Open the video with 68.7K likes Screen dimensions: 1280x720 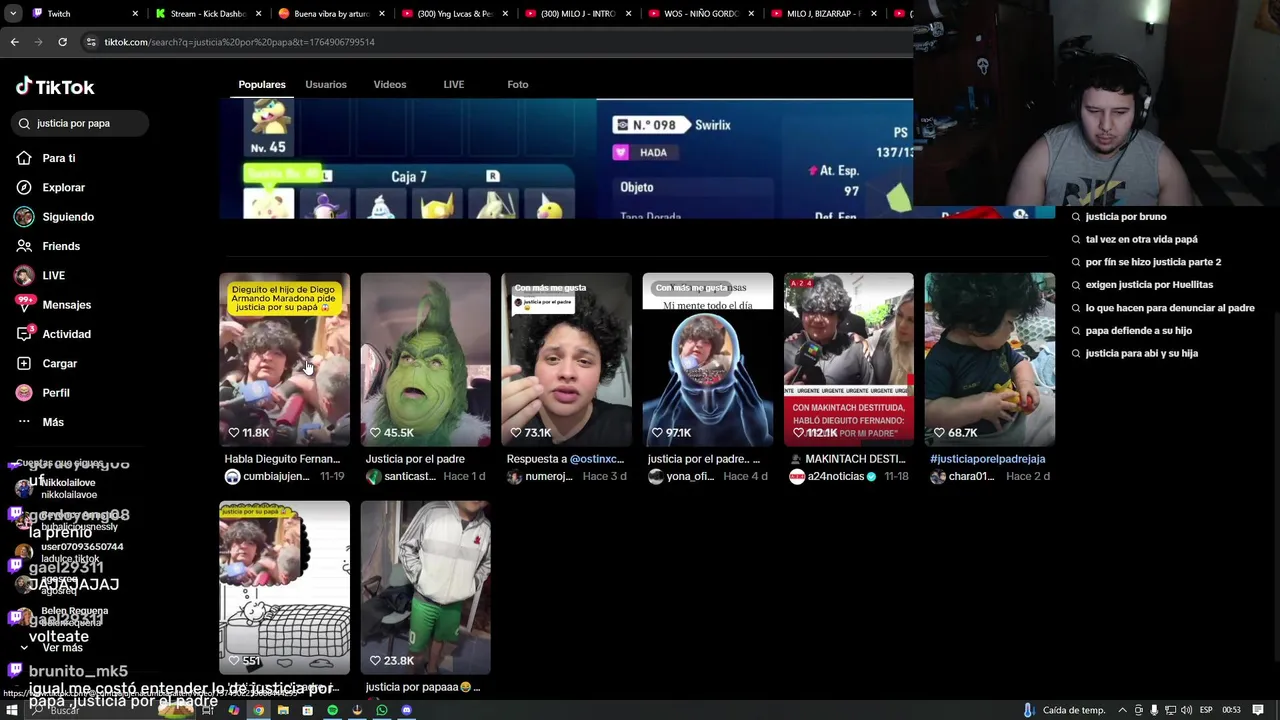tap(989, 359)
